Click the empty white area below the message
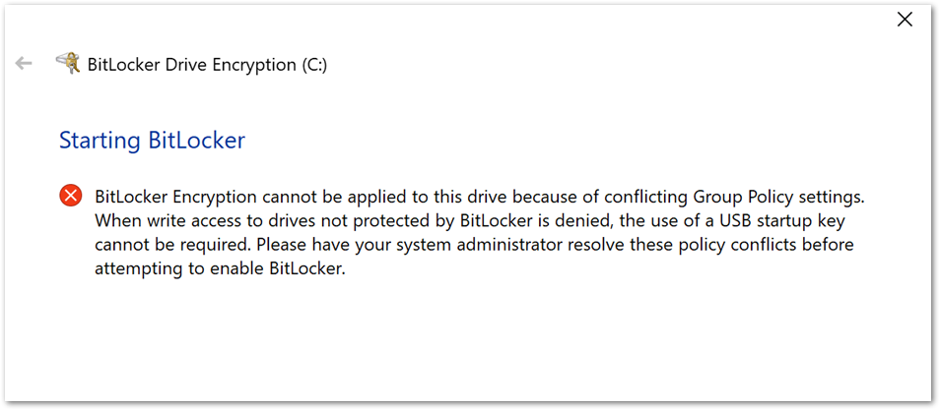This screenshot has height=410, width=940. click(x=468, y=342)
